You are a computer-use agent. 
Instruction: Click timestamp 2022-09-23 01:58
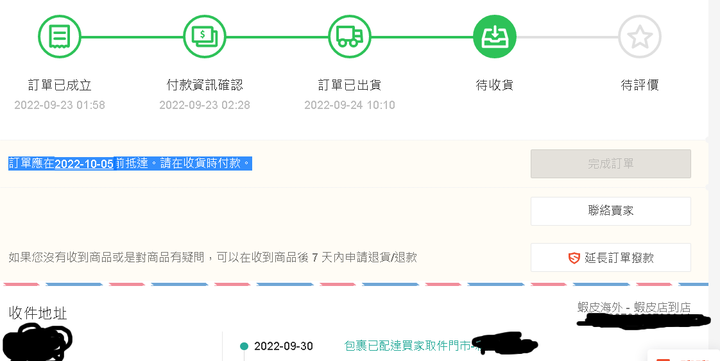[x=60, y=105]
